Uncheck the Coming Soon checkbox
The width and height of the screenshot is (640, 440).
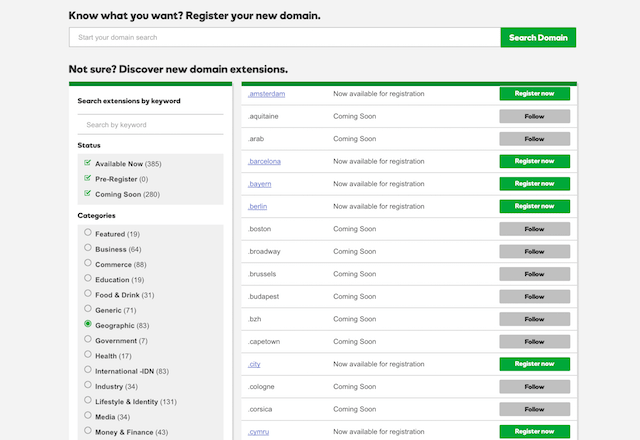[x=88, y=194]
